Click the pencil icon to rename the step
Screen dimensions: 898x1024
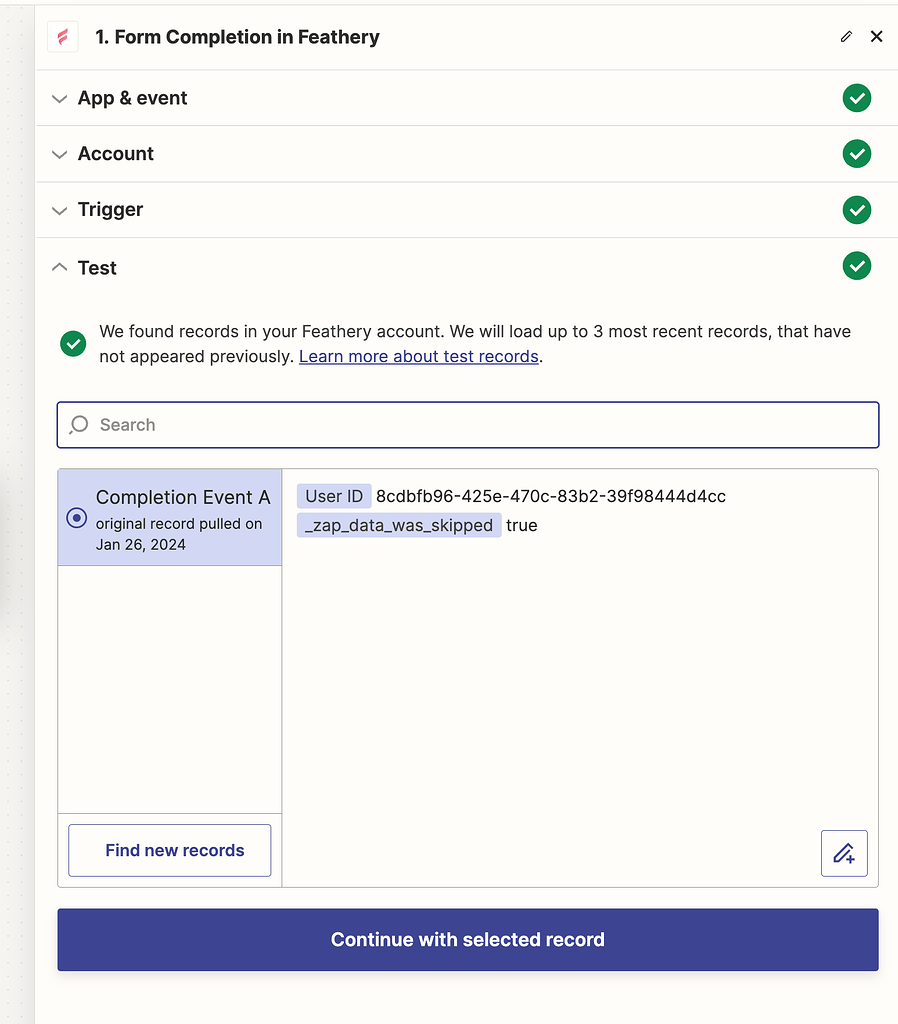pyautogui.click(x=845, y=36)
